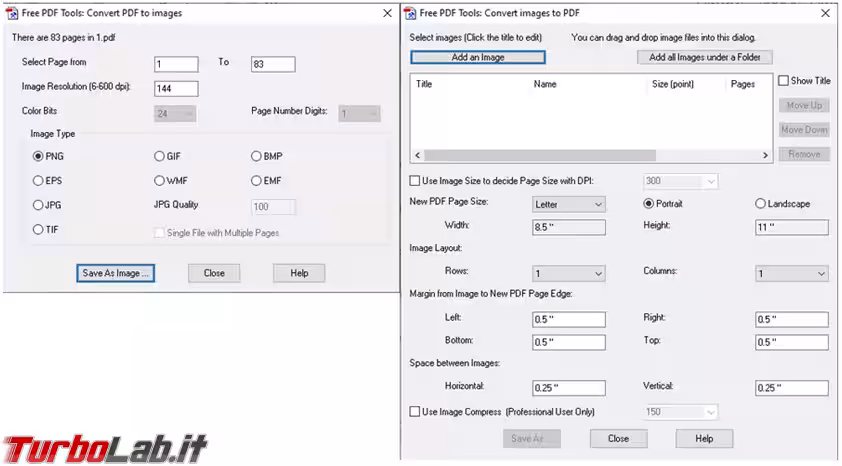Open the image compress 150 dropdown
The height and width of the screenshot is (466, 842).
680,412
